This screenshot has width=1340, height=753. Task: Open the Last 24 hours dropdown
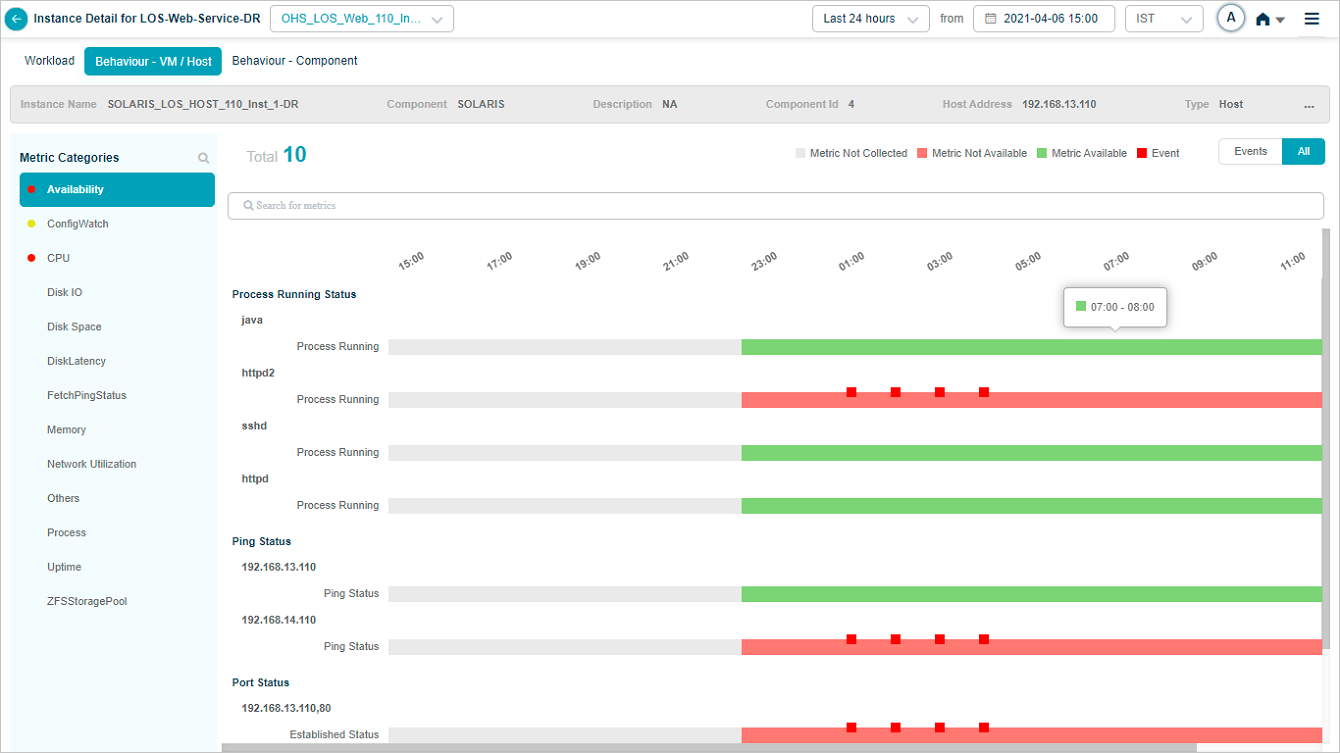coord(870,19)
